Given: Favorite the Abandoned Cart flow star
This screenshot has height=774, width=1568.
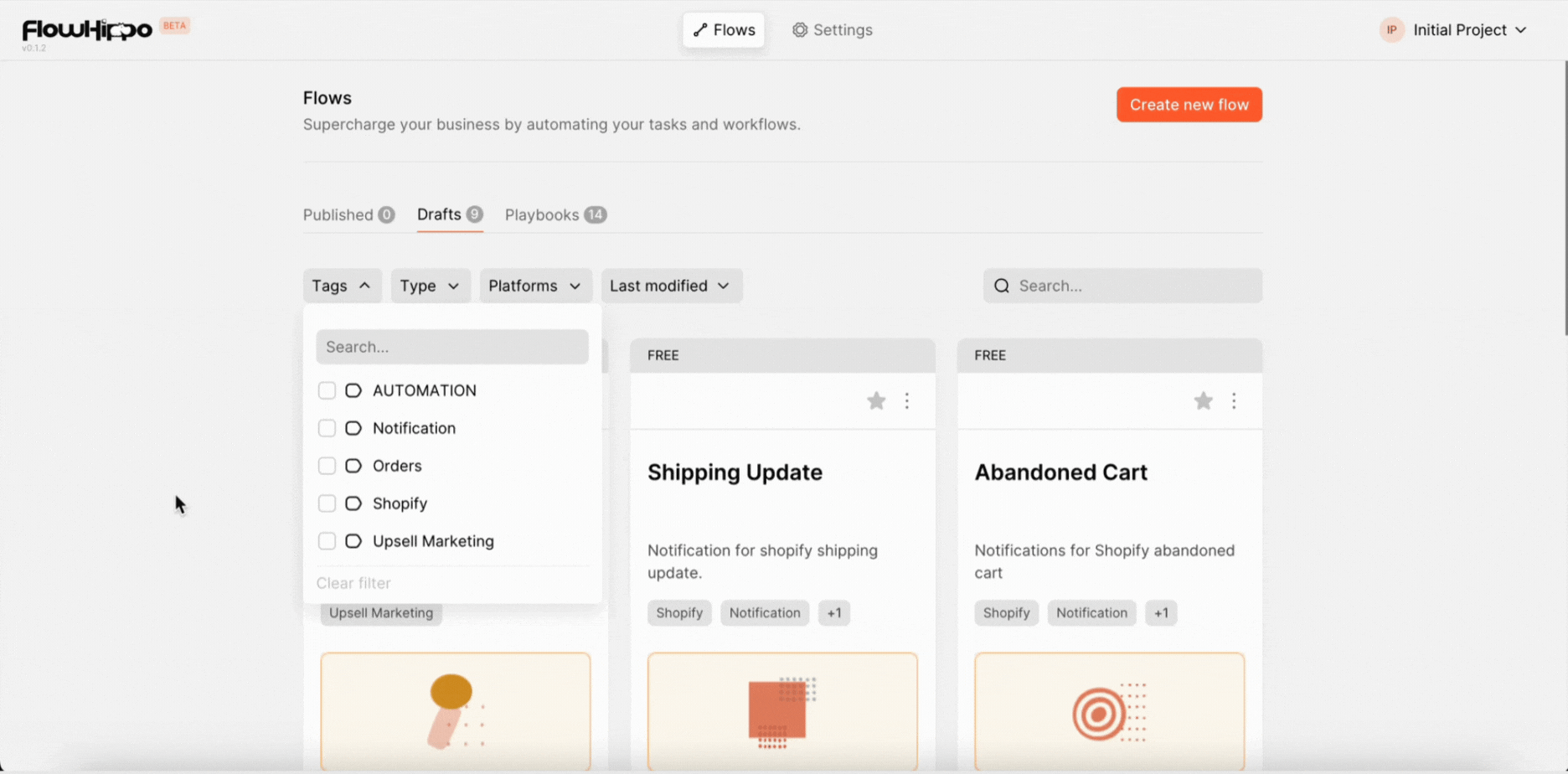Looking at the screenshot, I should click(1203, 401).
